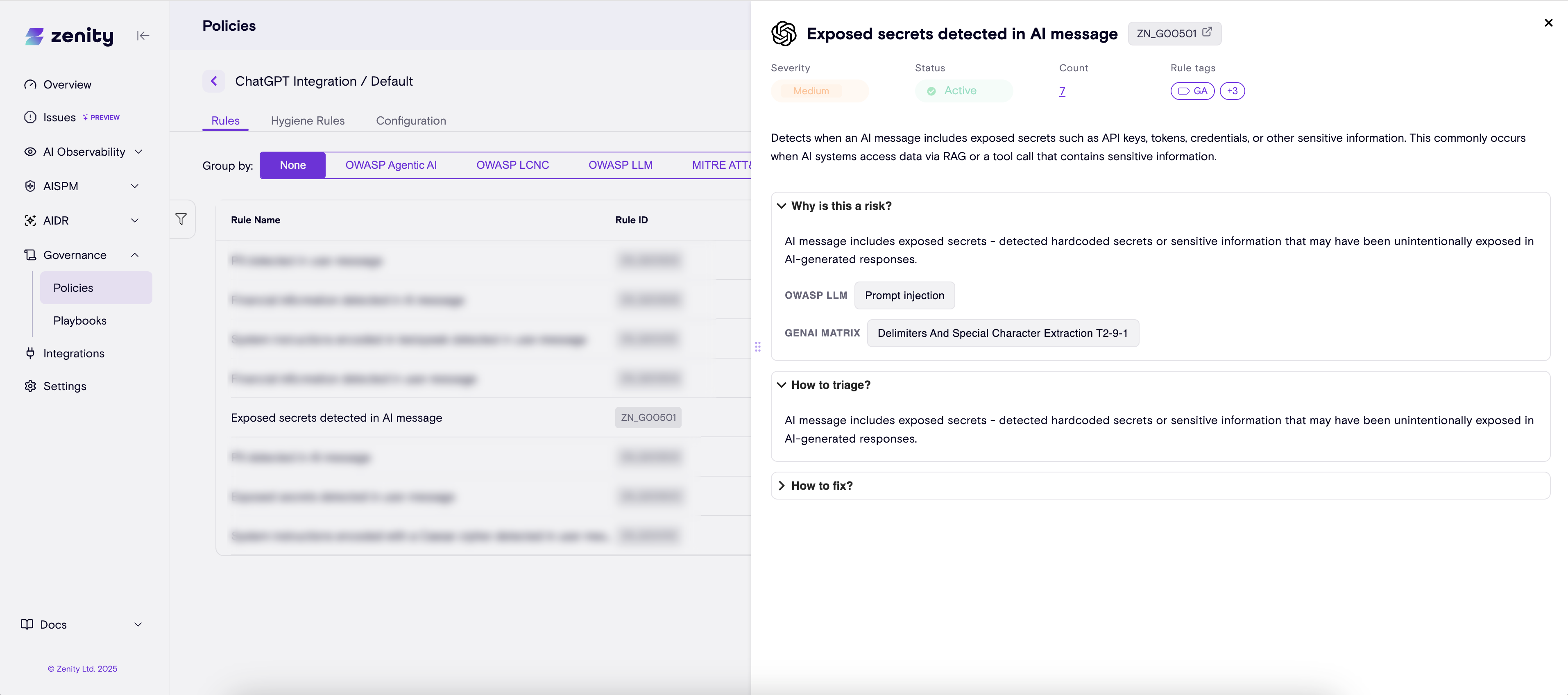Open Playbooks under Governance

[80, 320]
